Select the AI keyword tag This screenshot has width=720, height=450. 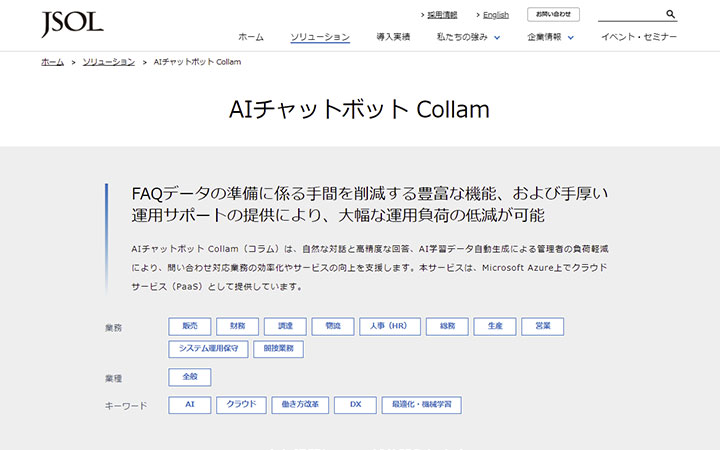coord(190,405)
